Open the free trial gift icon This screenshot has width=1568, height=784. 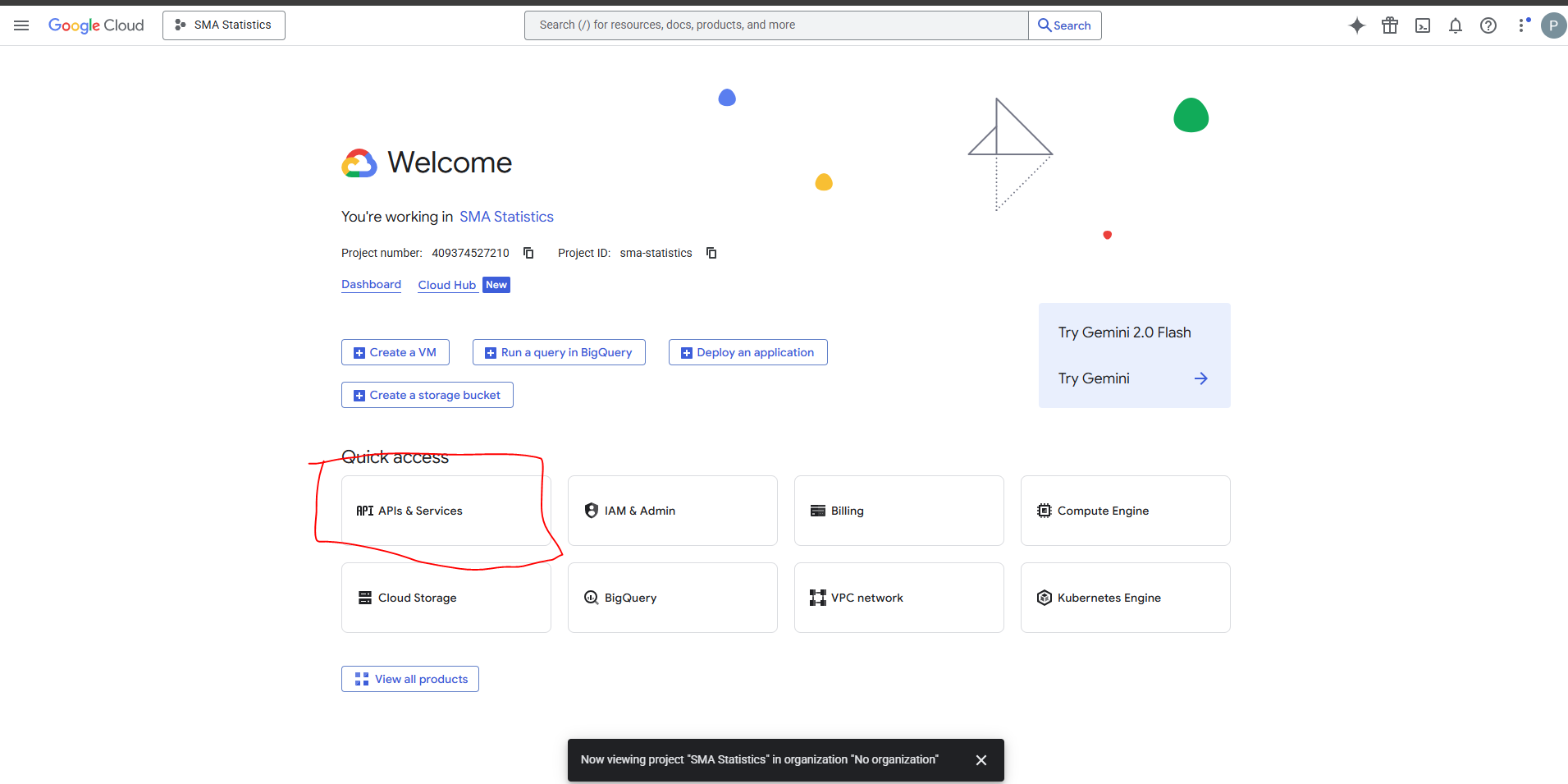1390,25
